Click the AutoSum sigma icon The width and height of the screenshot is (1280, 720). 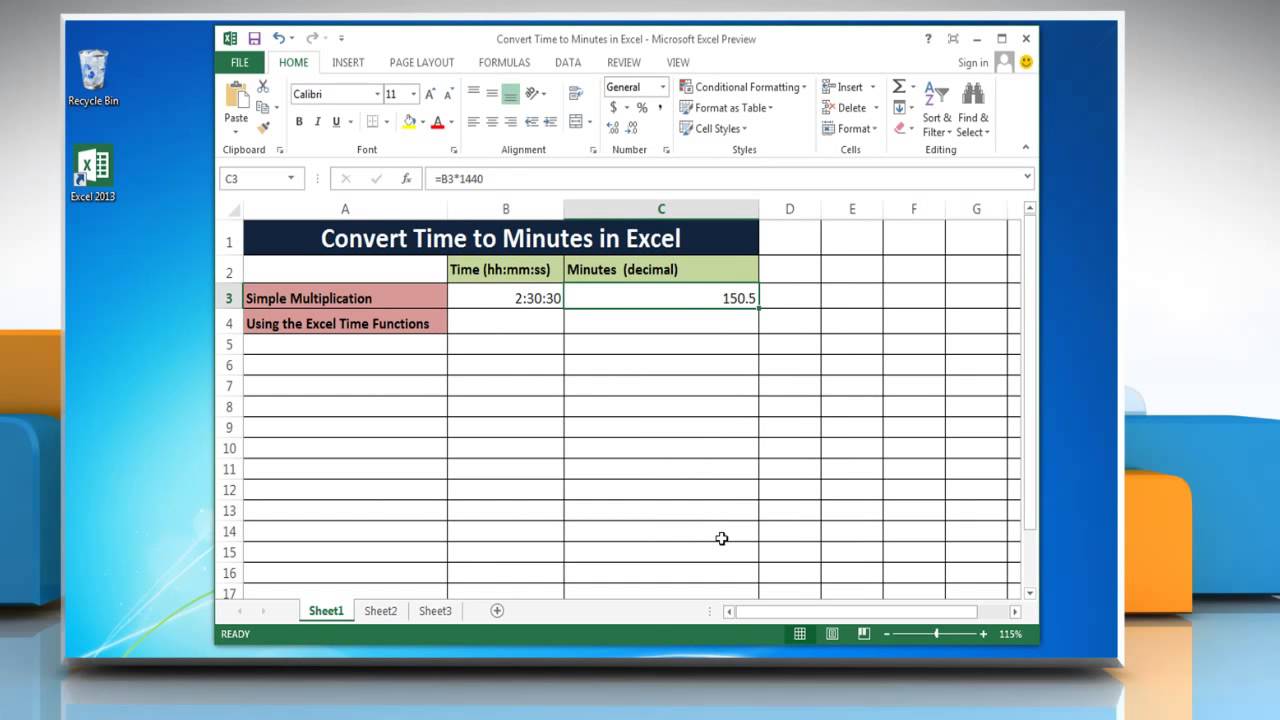tap(898, 87)
